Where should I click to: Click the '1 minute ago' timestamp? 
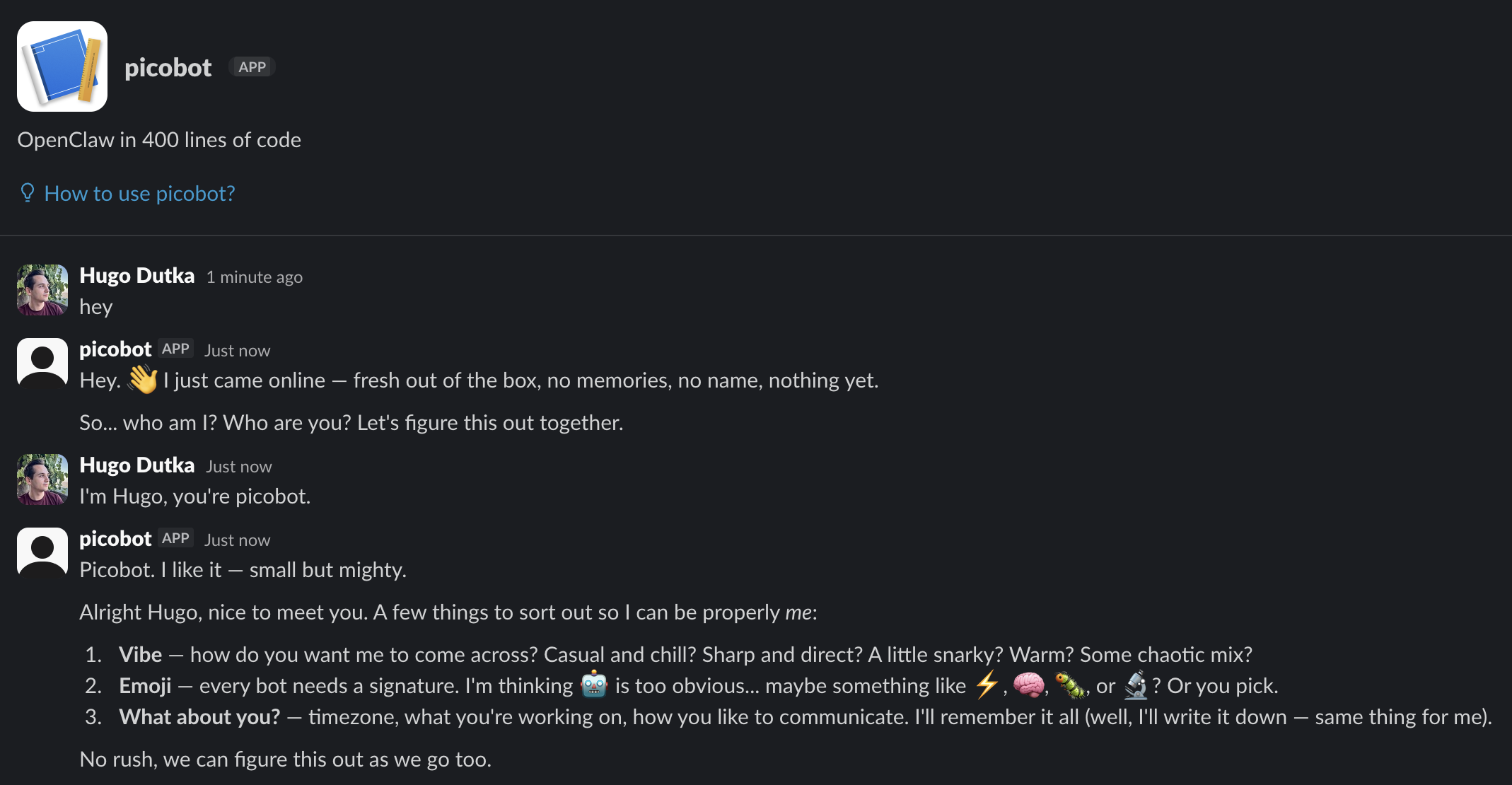(254, 277)
